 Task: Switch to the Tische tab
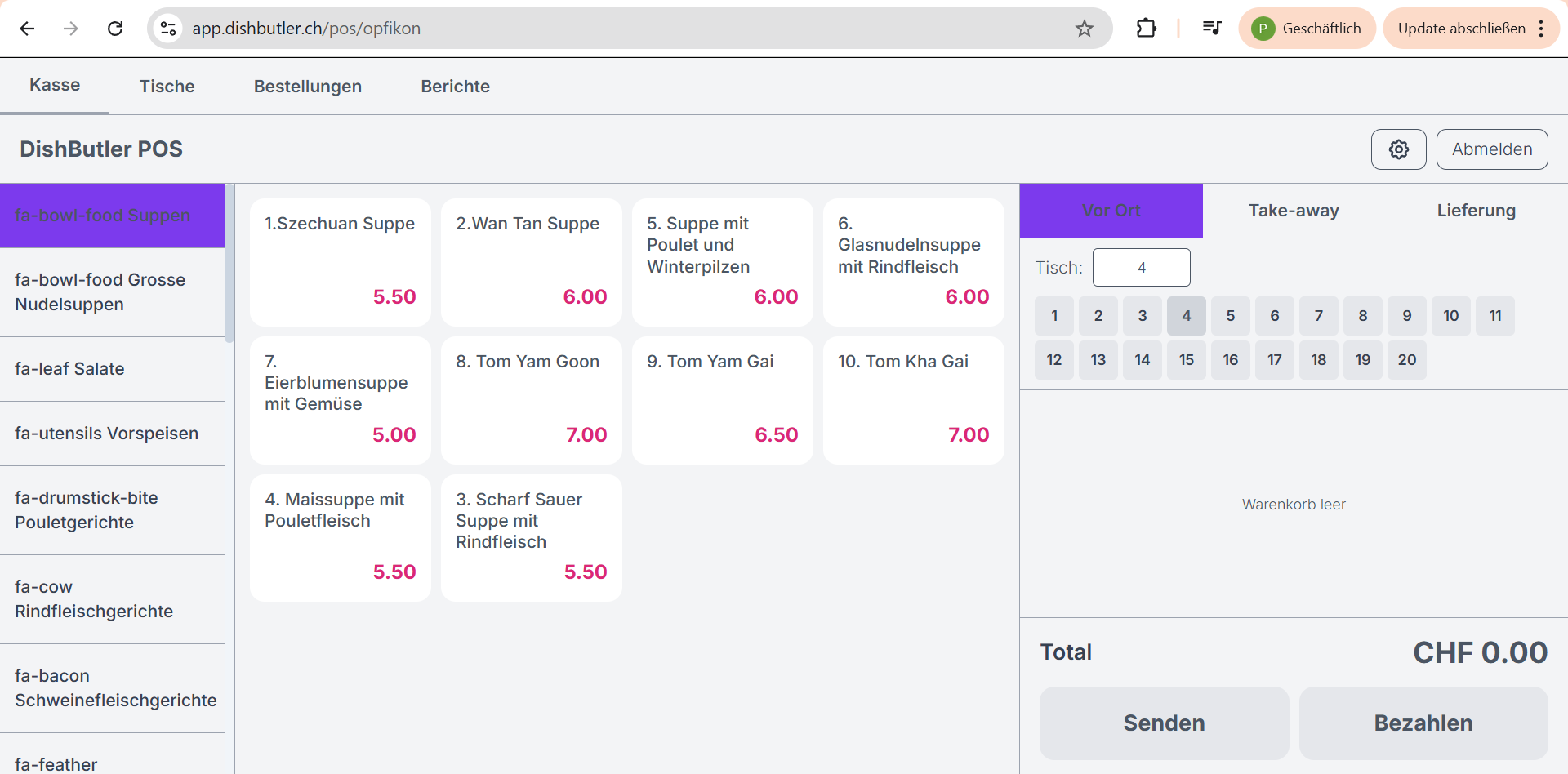coord(167,86)
